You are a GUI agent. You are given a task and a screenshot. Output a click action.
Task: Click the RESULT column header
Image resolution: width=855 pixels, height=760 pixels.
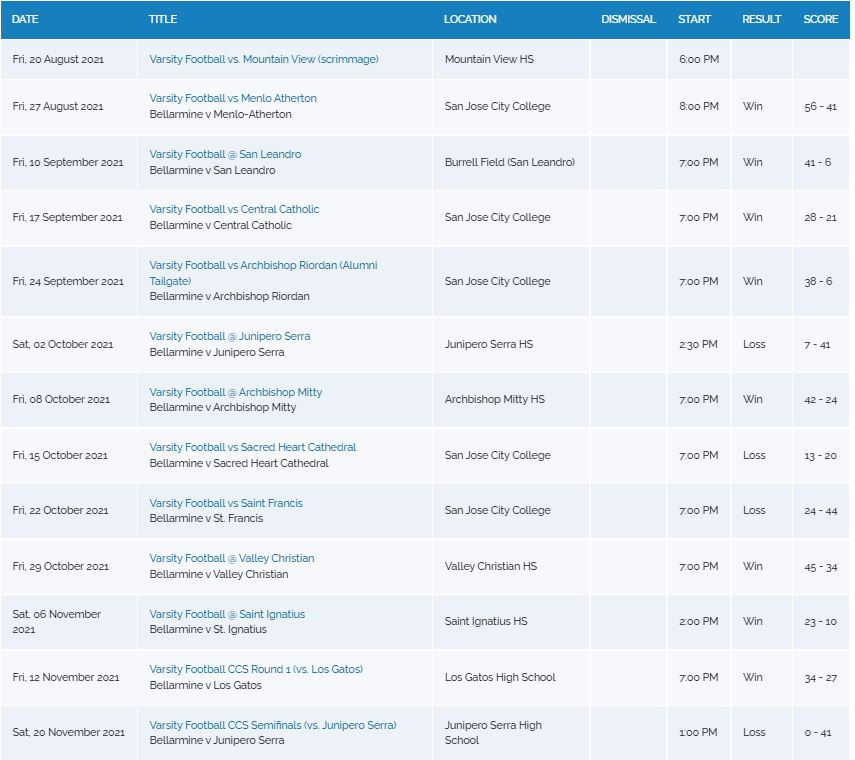point(761,19)
